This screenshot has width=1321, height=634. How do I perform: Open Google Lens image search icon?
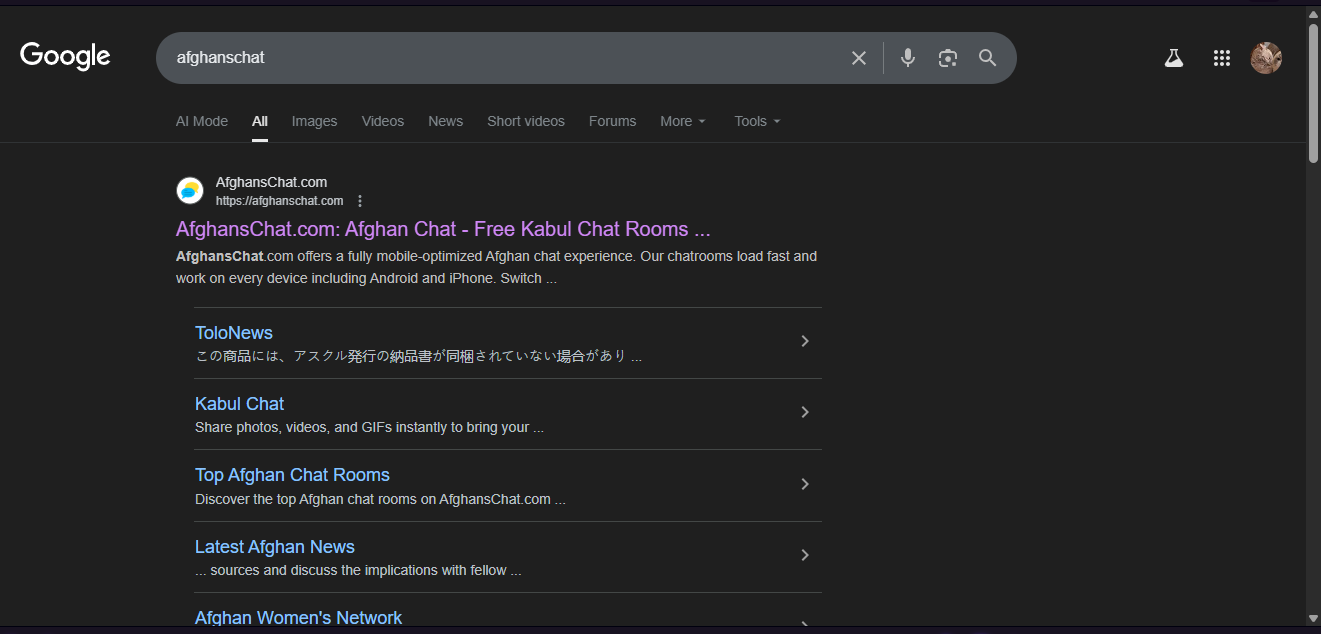tap(948, 58)
